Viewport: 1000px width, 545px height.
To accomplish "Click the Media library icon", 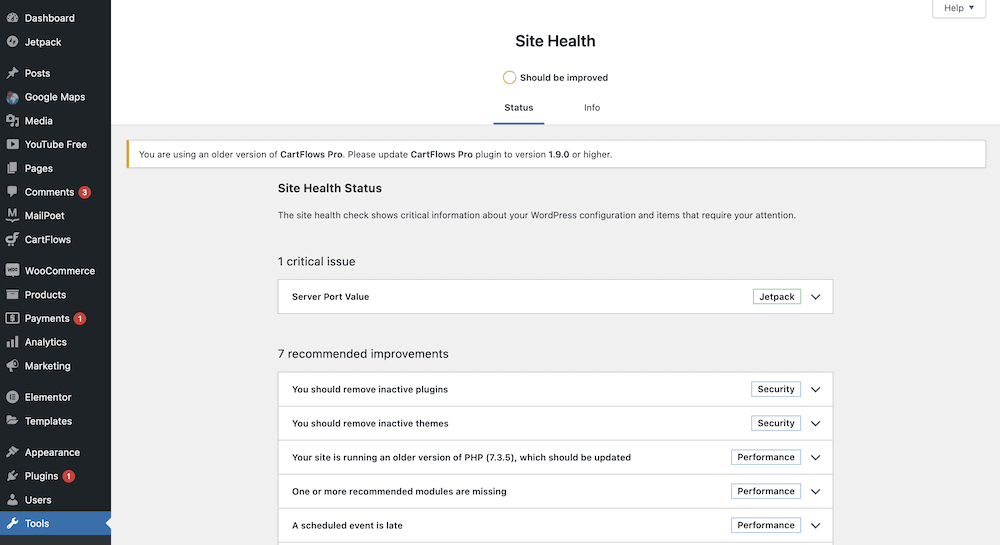I will point(12,120).
